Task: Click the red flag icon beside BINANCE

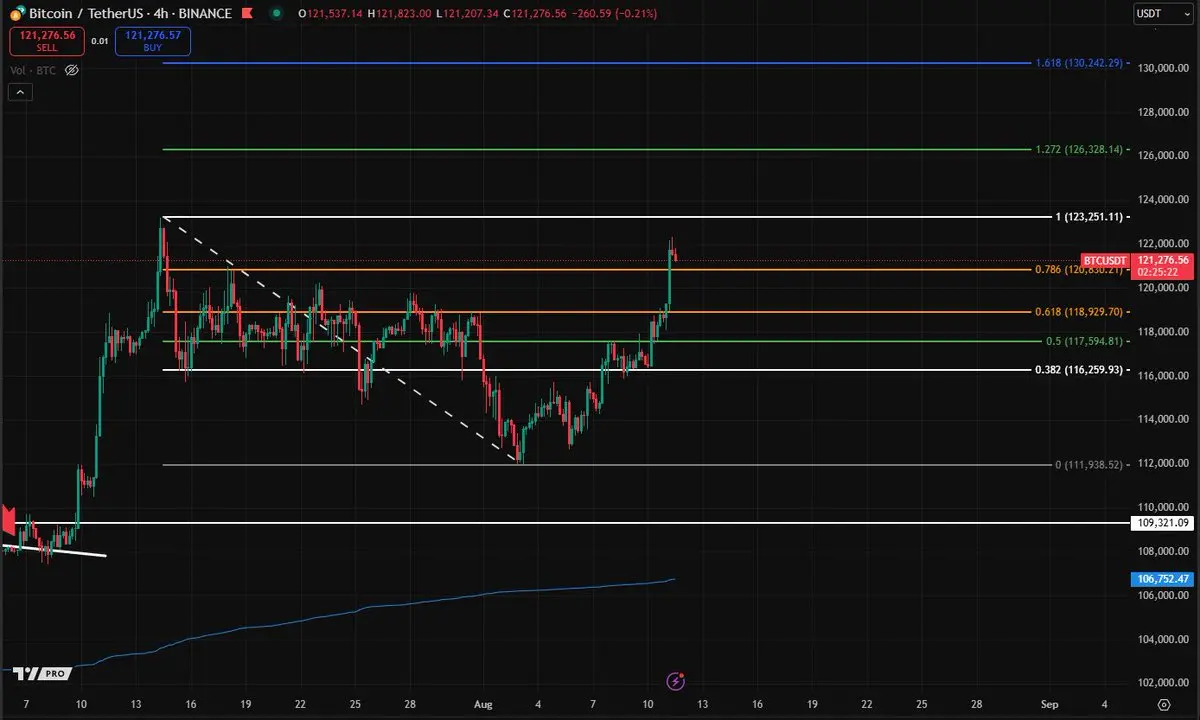Action: [x=249, y=14]
